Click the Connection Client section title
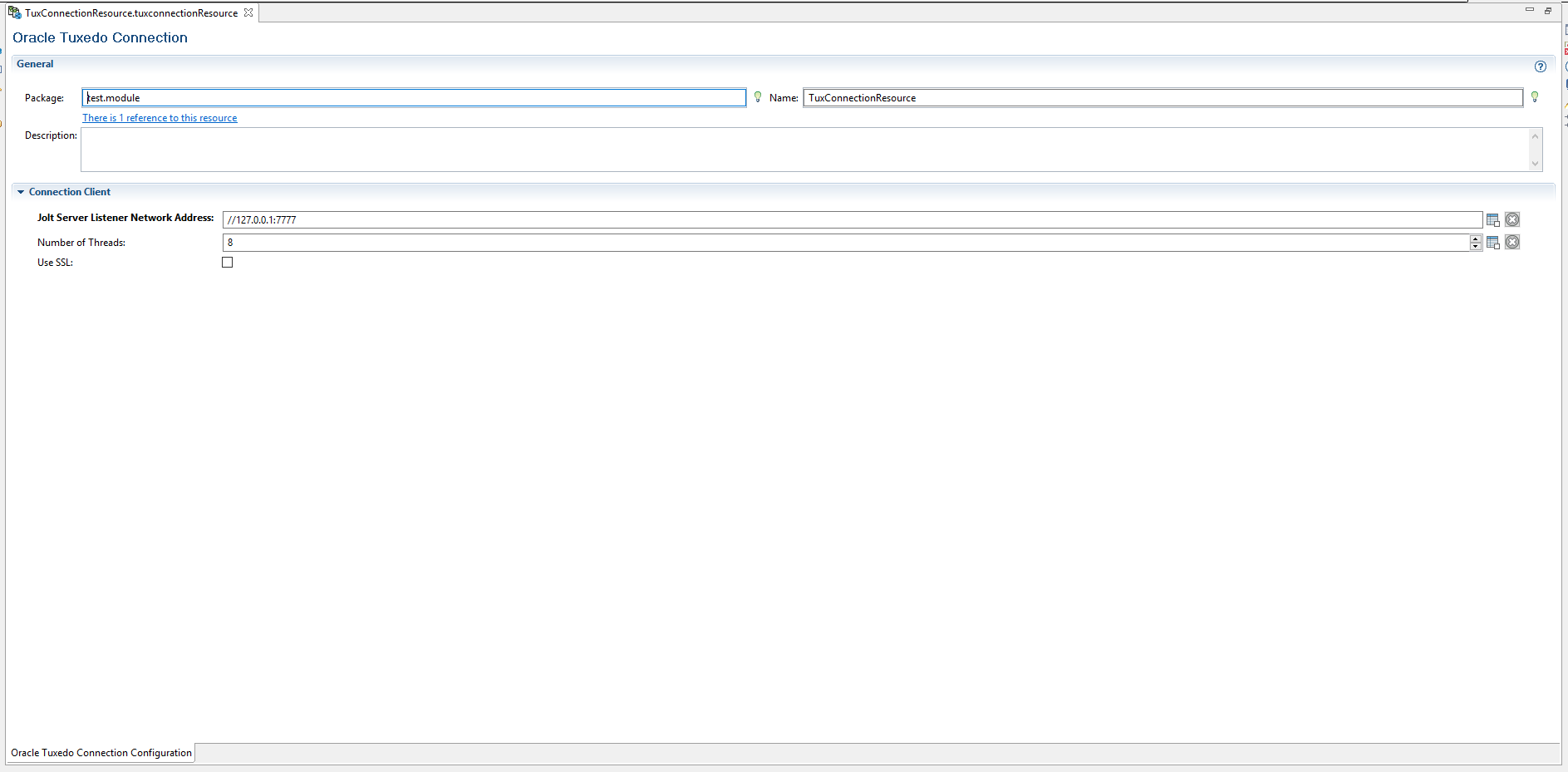 tap(70, 192)
